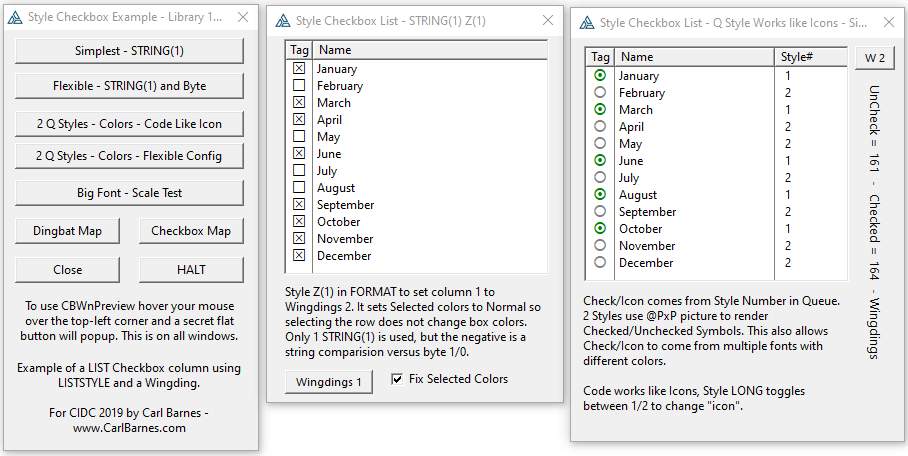Open the Checkbox Map

click(191, 231)
